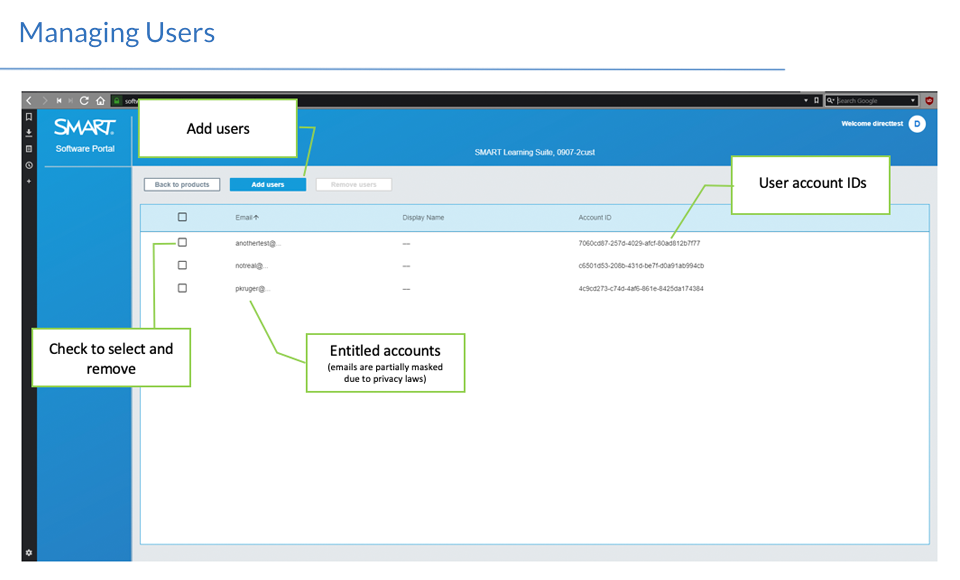Click the browser forward arrow

pyautogui.click(x=45, y=100)
